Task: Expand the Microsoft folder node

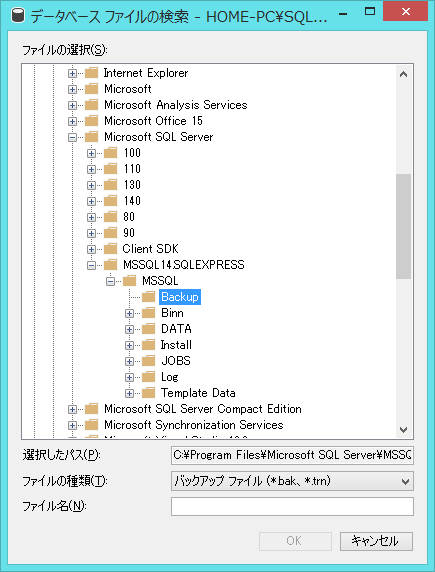Action: tap(72, 89)
